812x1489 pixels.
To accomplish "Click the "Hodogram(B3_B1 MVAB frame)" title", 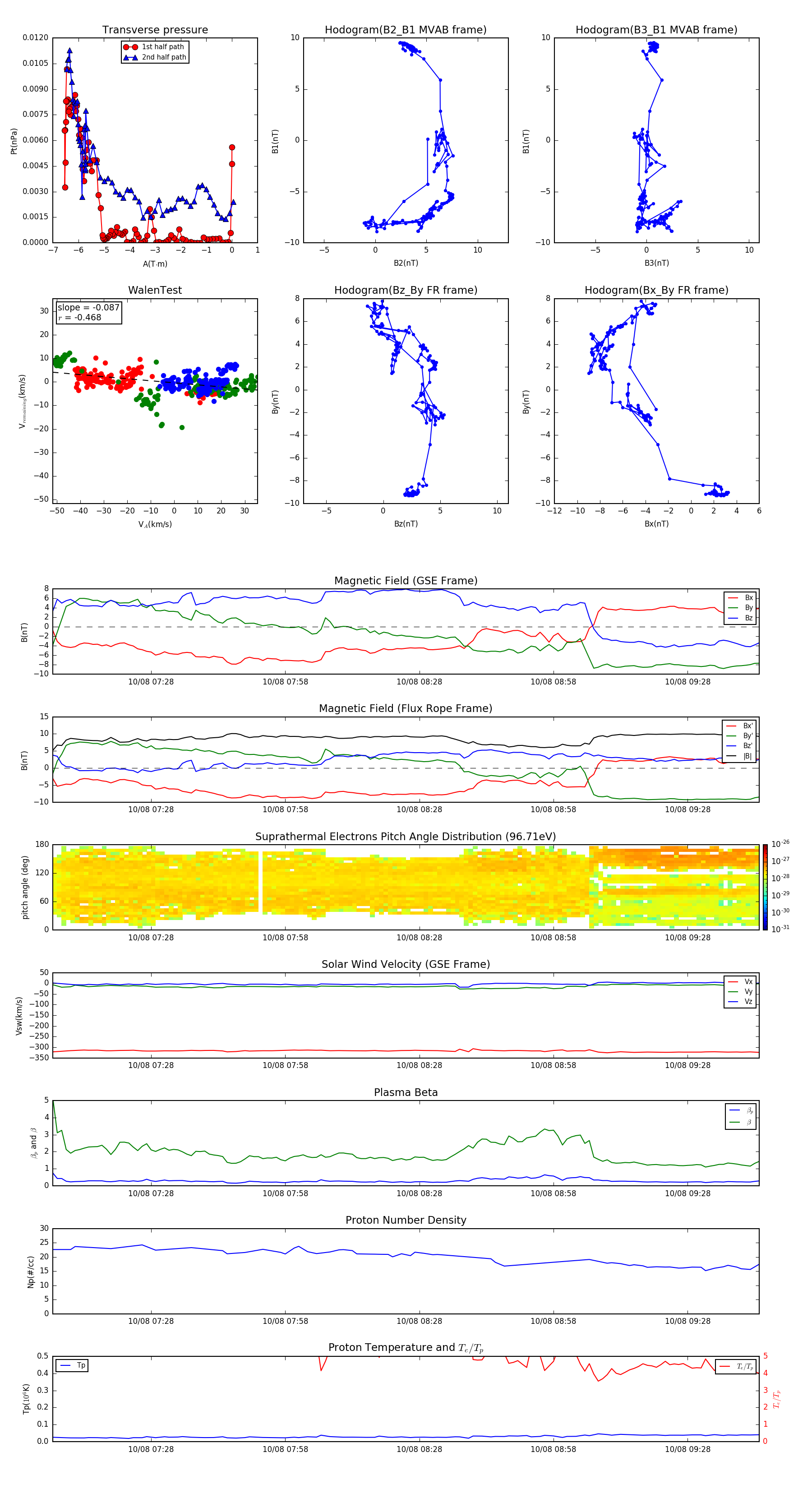I will pyautogui.click(x=656, y=30).
